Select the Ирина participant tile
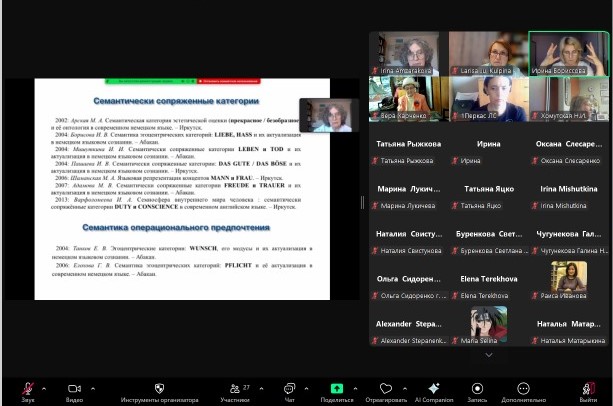The height and width of the screenshot is (406, 613). (x=489, y=144)
